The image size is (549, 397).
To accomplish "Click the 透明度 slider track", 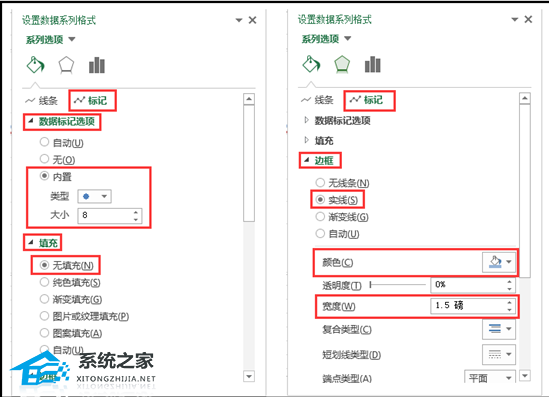I will [x=398, y=285].
